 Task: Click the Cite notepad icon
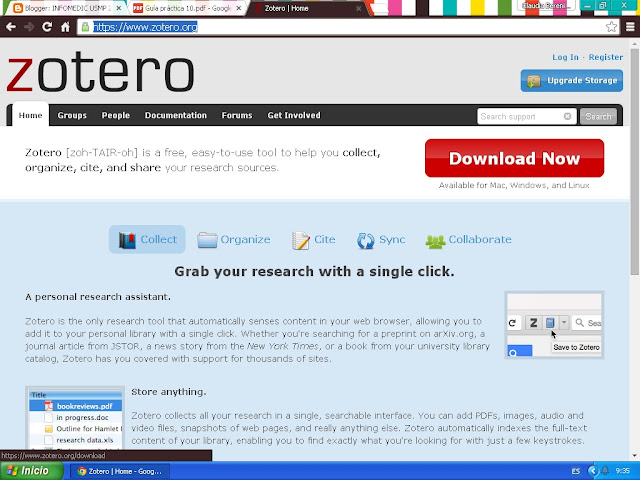[x=300, y=240]
